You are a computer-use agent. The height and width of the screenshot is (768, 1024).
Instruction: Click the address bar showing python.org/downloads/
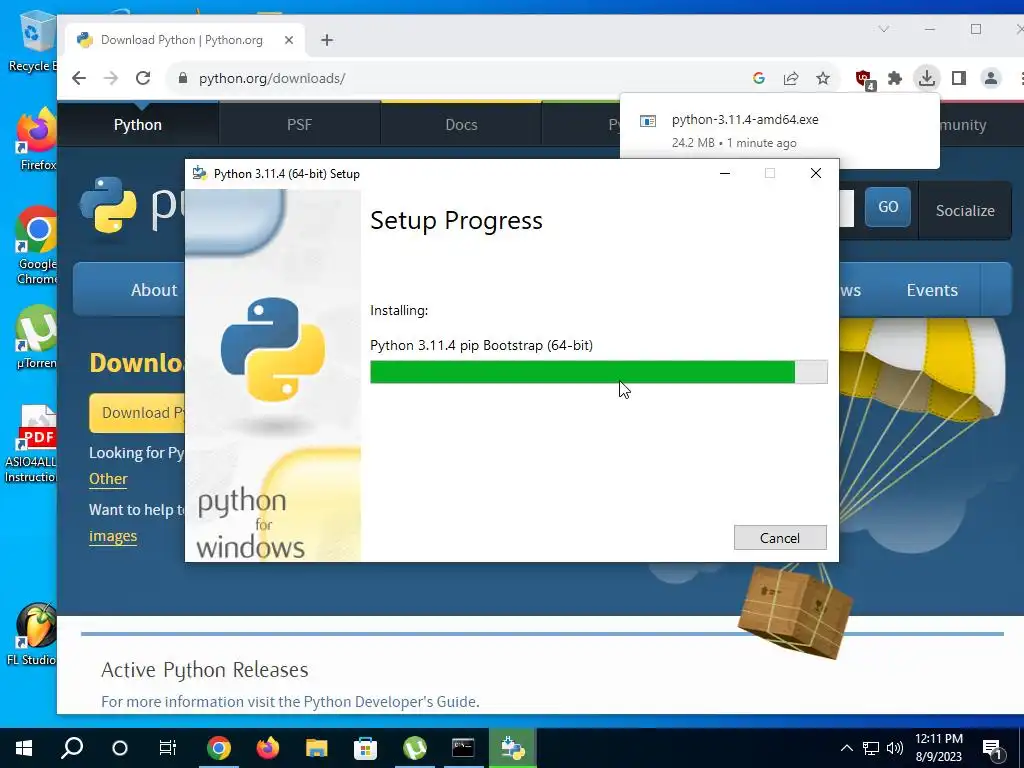(457, 78)
